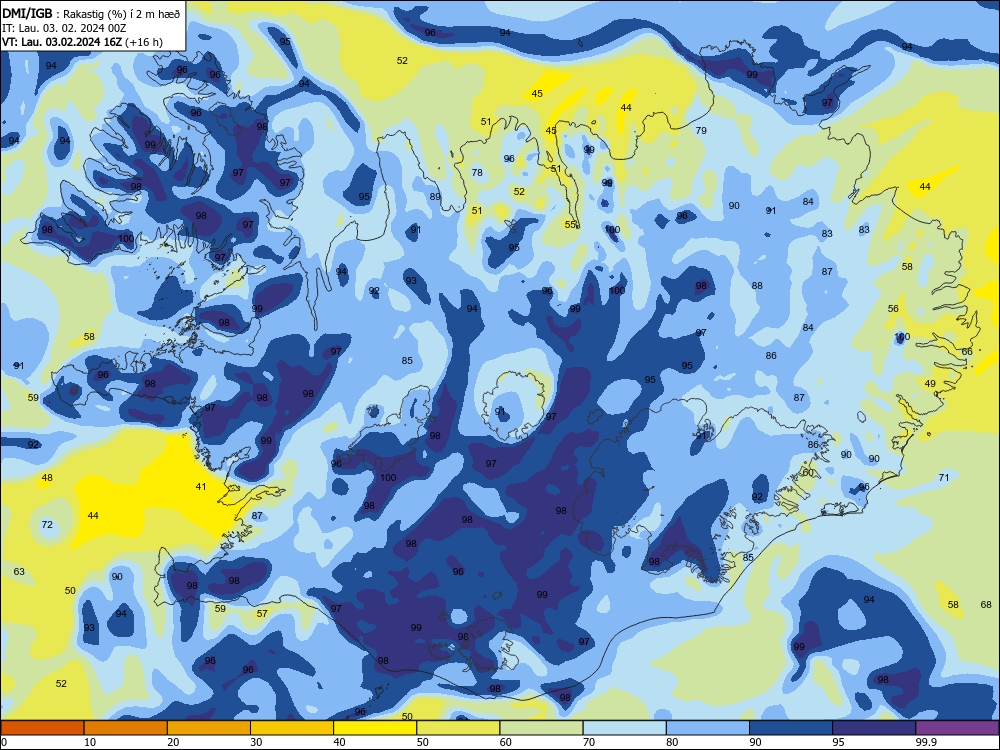Click the medium blue 80–90 legend swatch

click(x=708, y=728)
